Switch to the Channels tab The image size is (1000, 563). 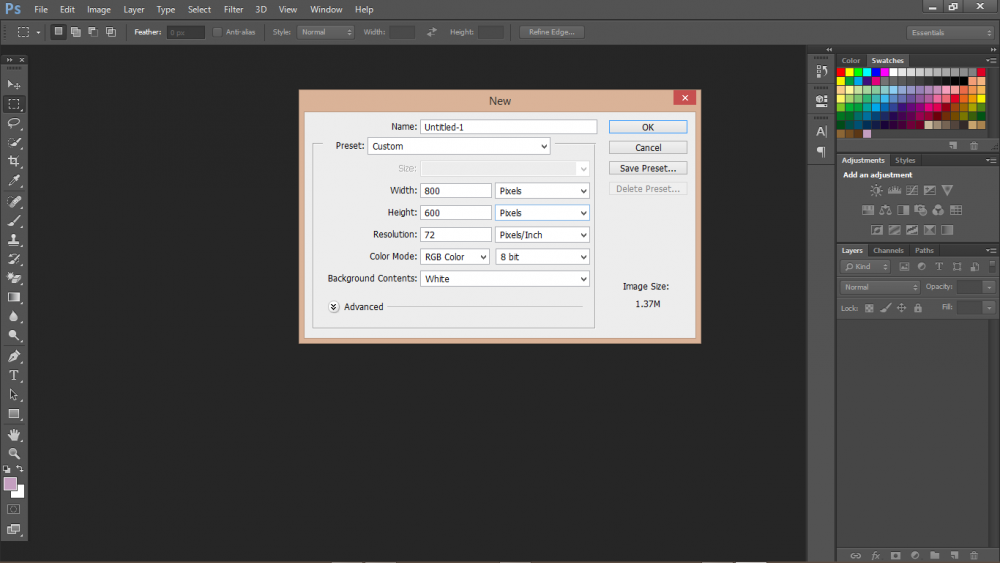point(888,251)
